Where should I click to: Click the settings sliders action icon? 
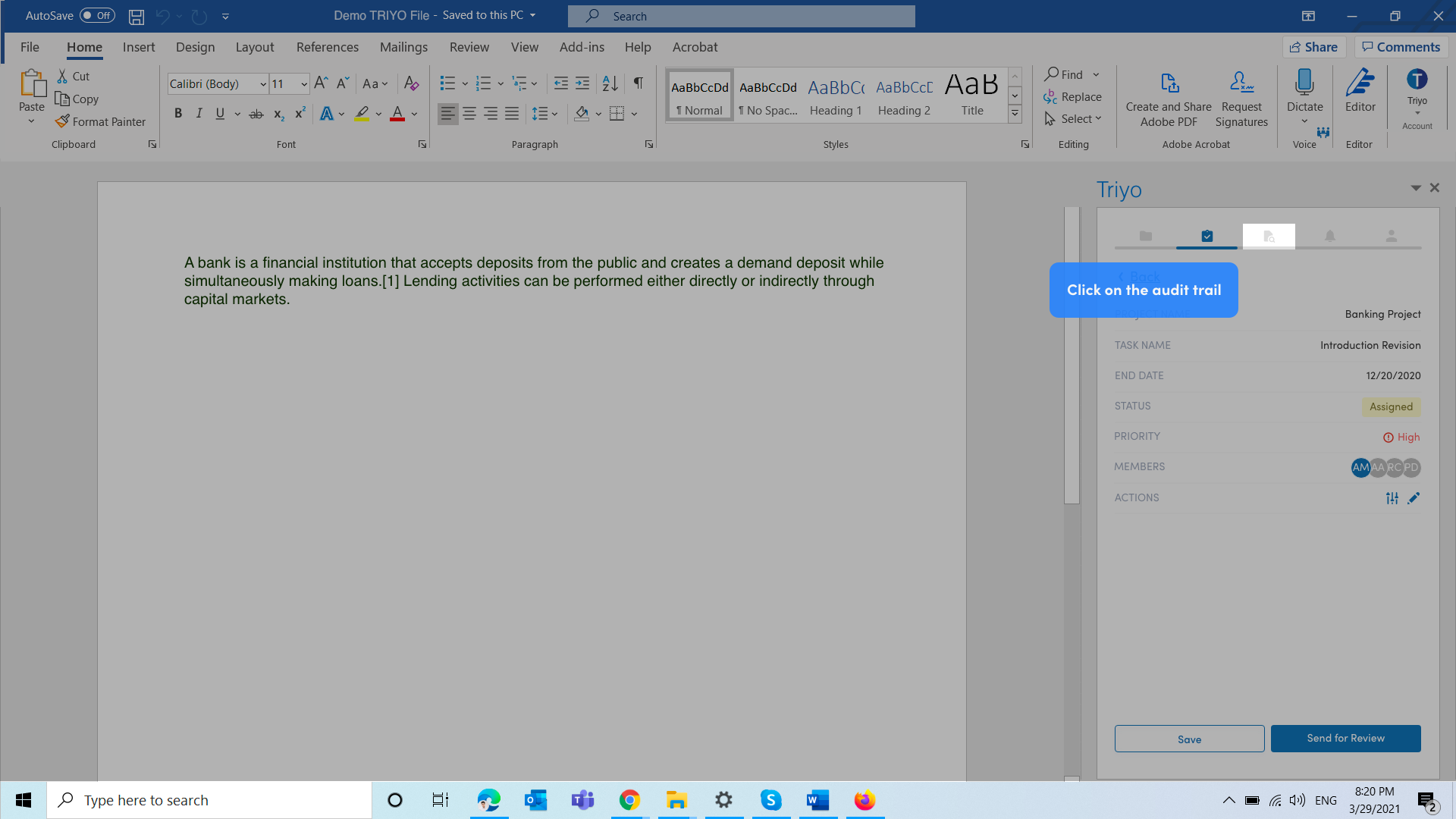click(1392, 498)
